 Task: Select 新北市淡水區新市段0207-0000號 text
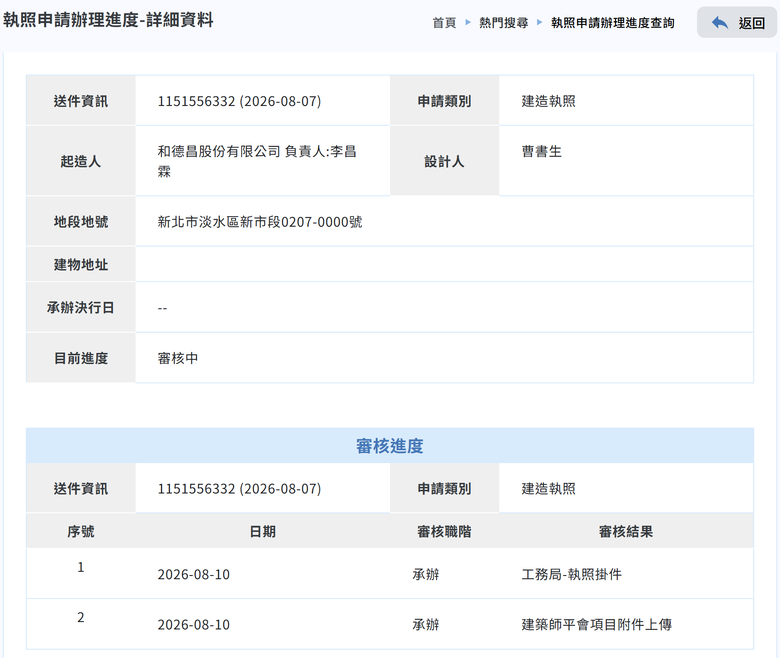click(260, 222)
